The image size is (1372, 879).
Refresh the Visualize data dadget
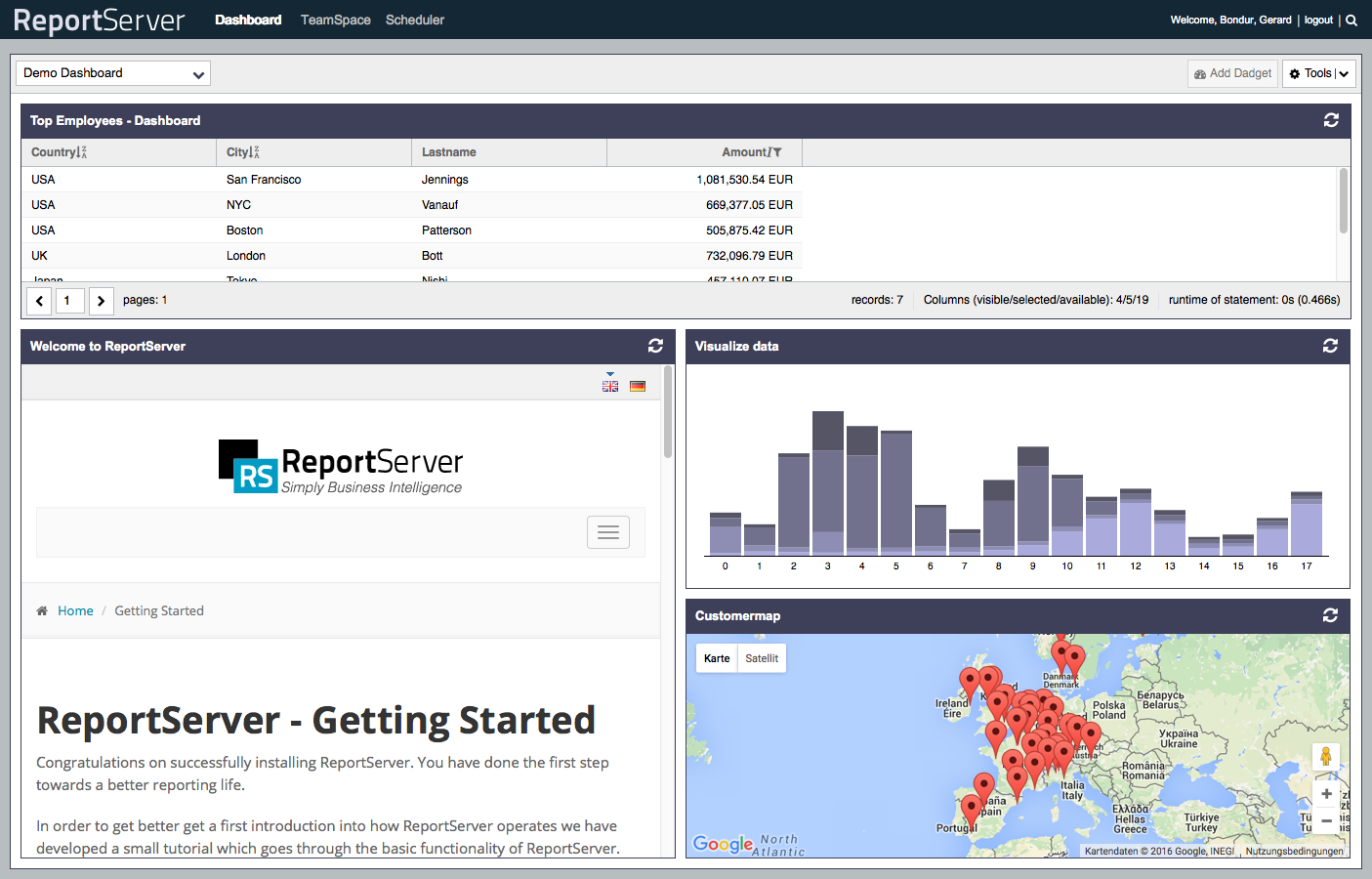pos(1330,346)
